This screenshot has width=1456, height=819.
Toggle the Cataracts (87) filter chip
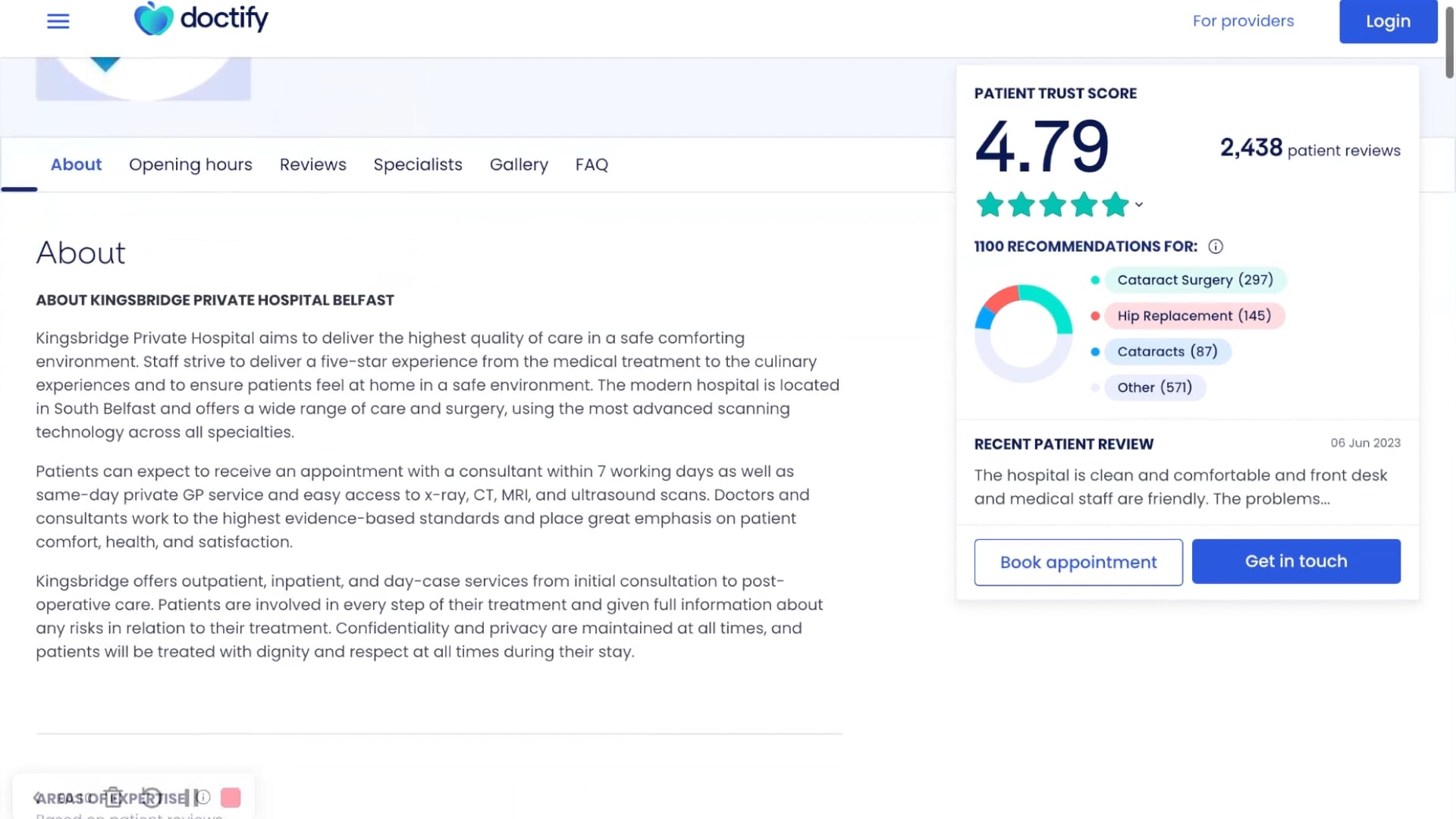coord(1168,351)
